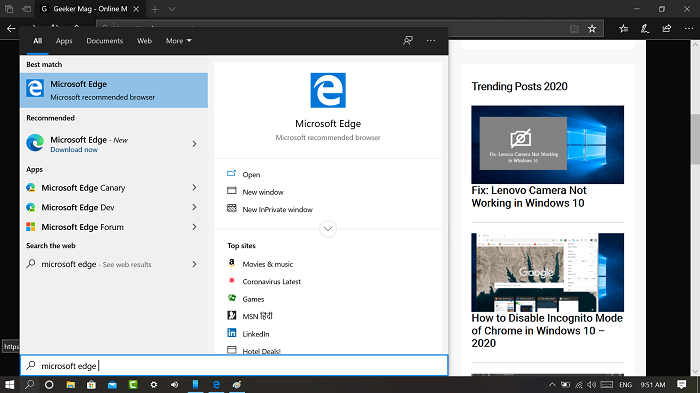
Task: Click the Chrome incognito post thumbnail
Action: pyautogui.click(x=548, y=272)
